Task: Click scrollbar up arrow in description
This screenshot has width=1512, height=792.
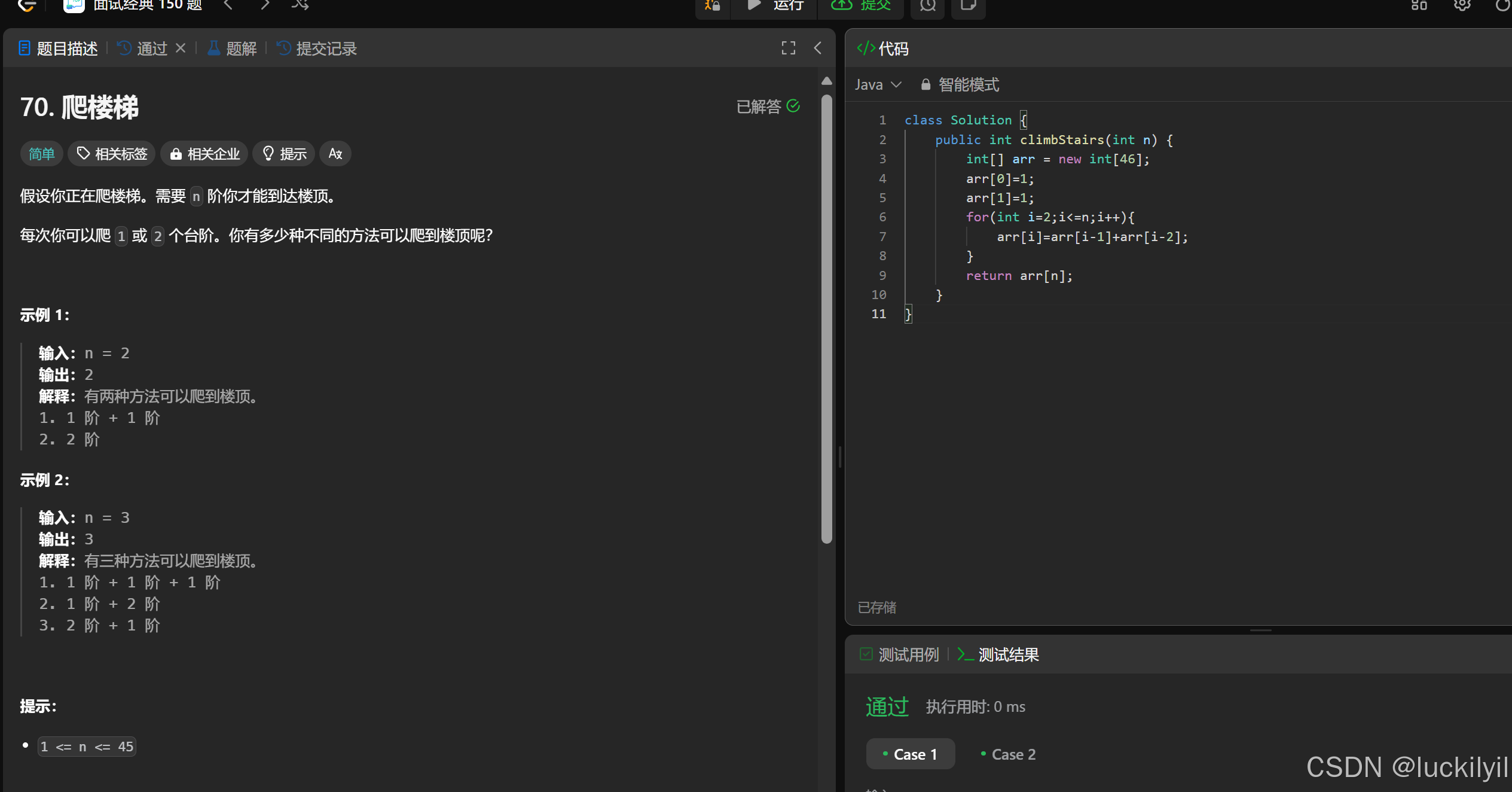Action: point(826,81)
